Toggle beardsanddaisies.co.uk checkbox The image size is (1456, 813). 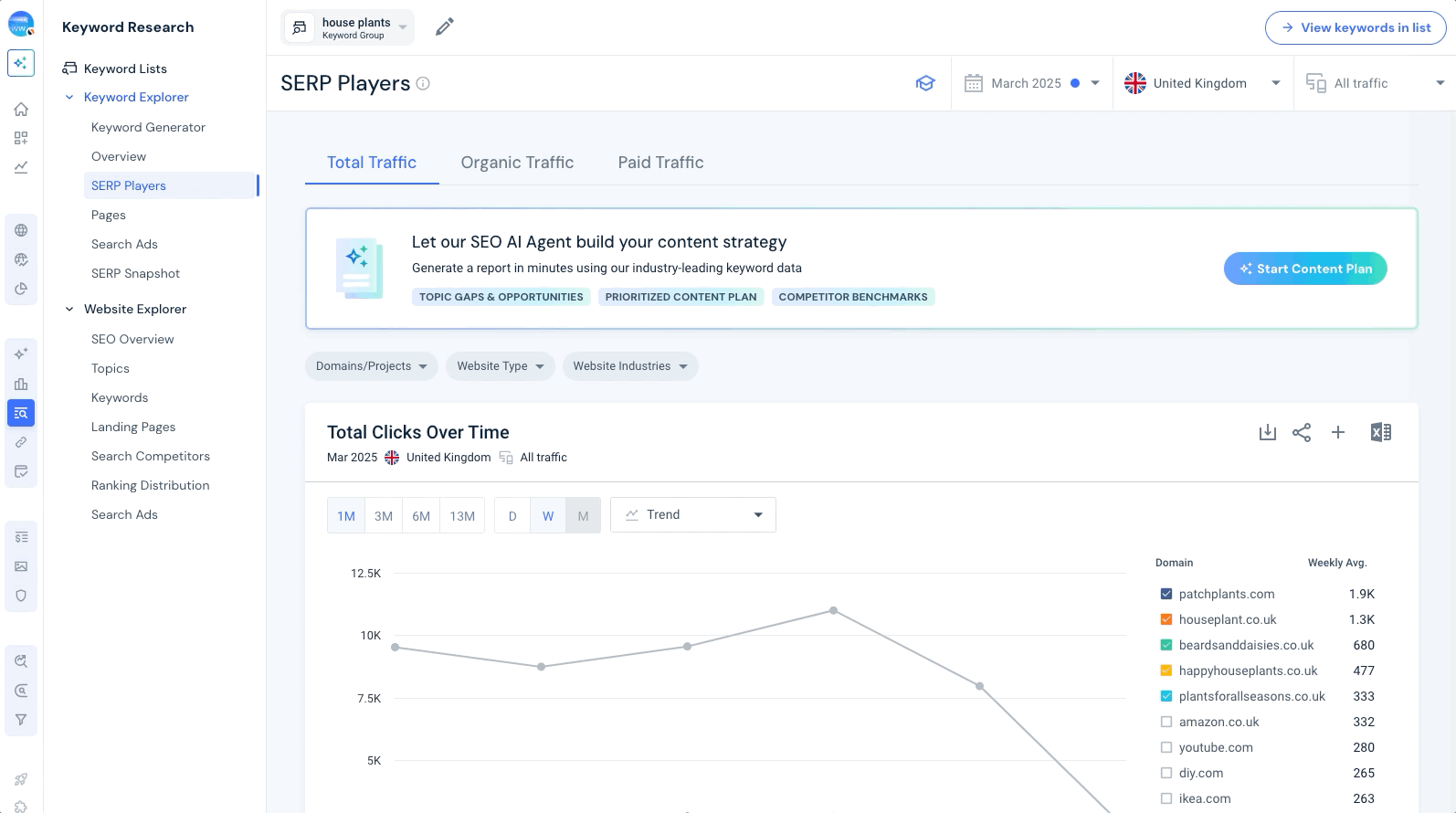[1166, 645]
